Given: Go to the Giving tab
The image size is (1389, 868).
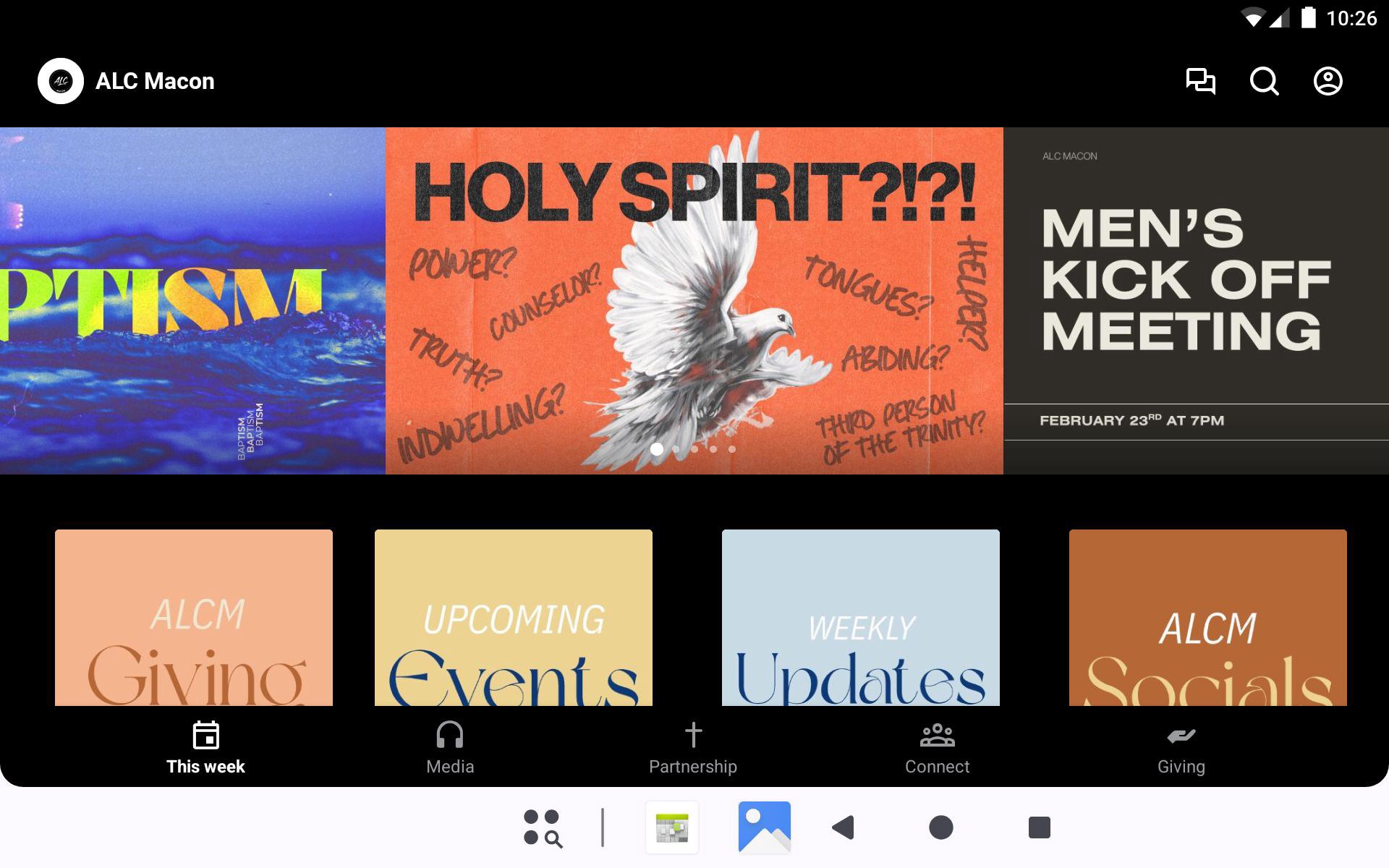Looking at the screenshot, I should 1181,748.
